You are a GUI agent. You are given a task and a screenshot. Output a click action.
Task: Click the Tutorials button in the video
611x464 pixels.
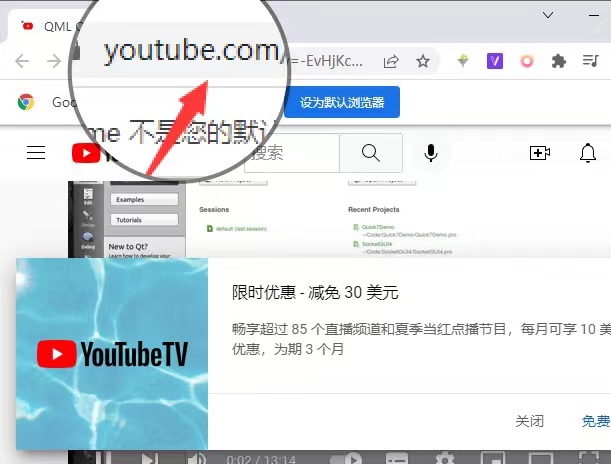point(144,220)
